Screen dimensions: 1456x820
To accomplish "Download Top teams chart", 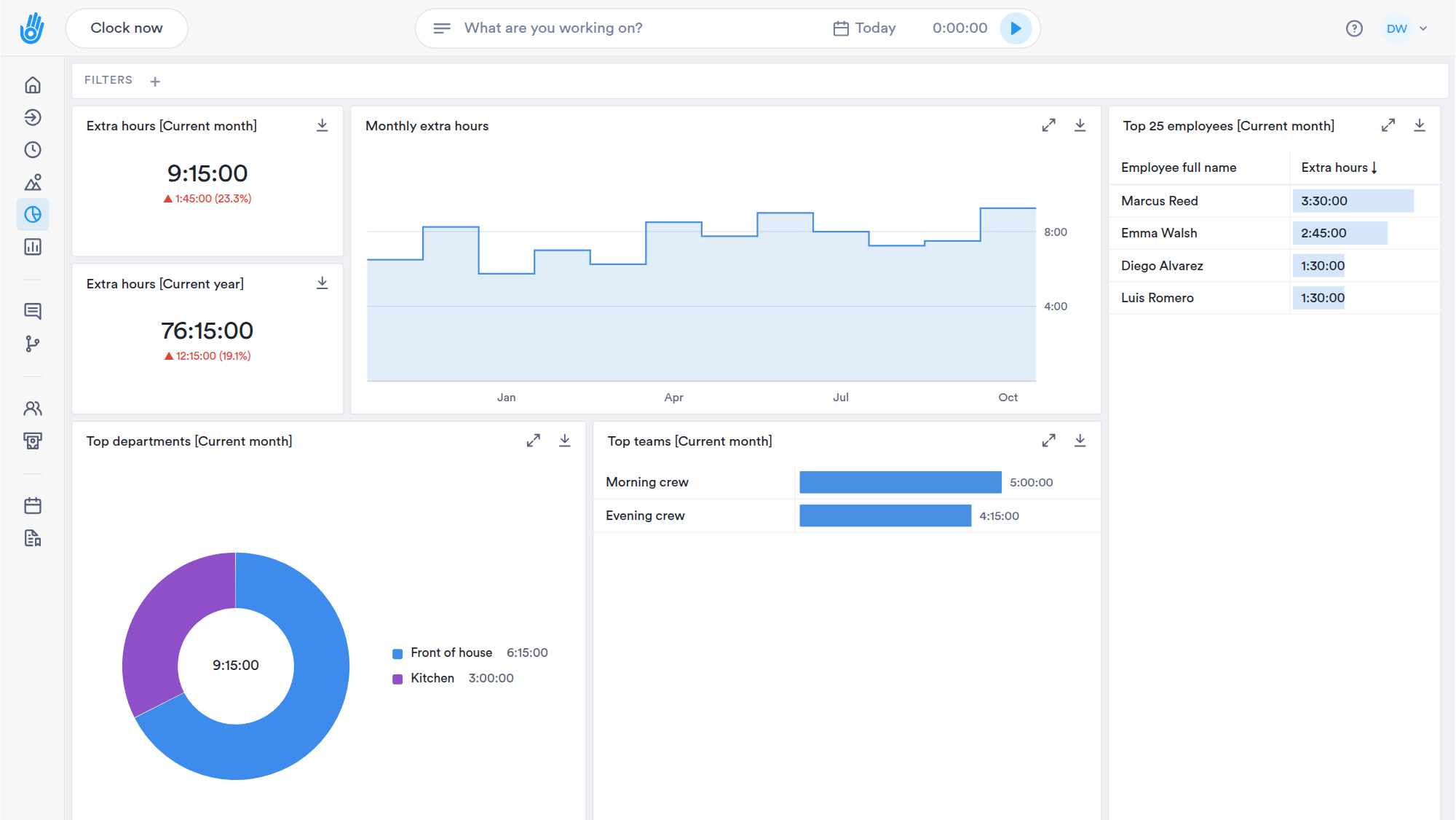I will (1080, 441).
